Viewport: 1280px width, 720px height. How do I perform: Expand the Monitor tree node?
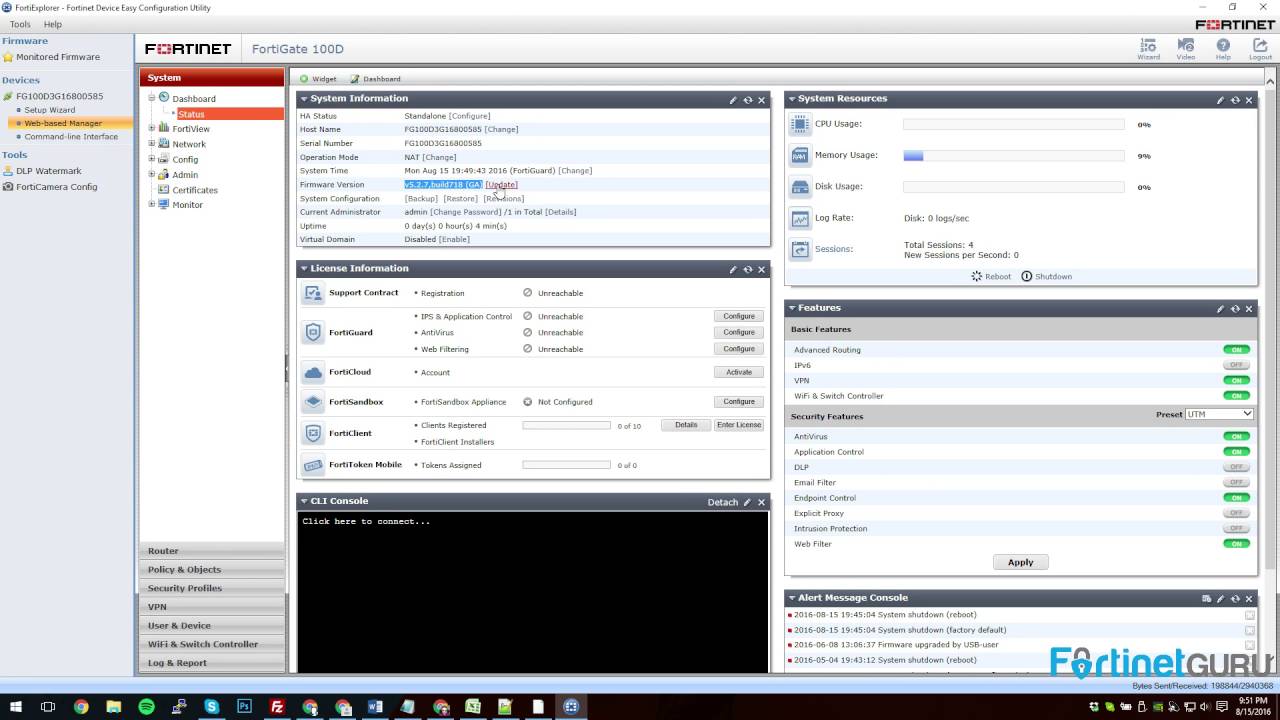(152, 204)
